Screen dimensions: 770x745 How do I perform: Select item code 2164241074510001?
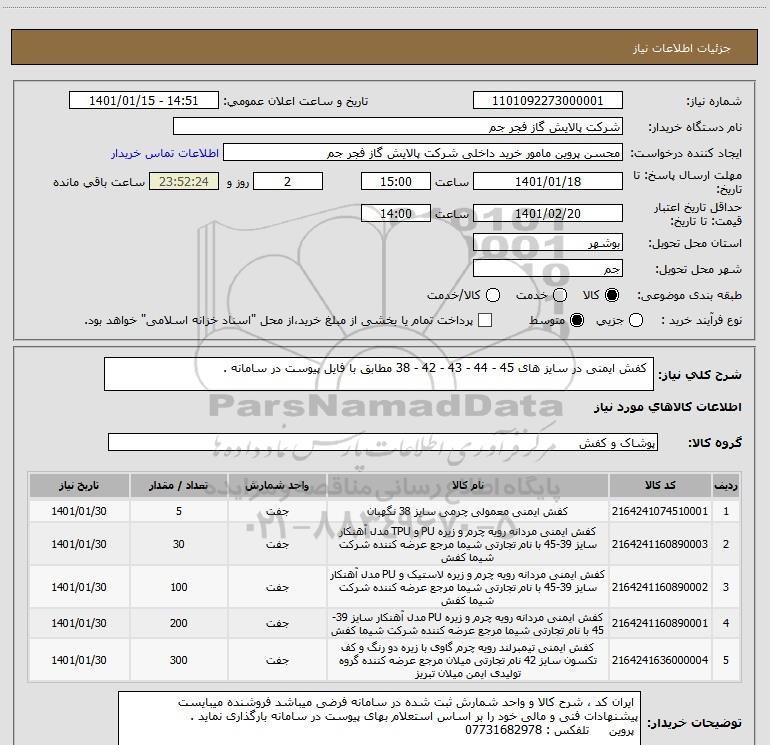point(660,511)
